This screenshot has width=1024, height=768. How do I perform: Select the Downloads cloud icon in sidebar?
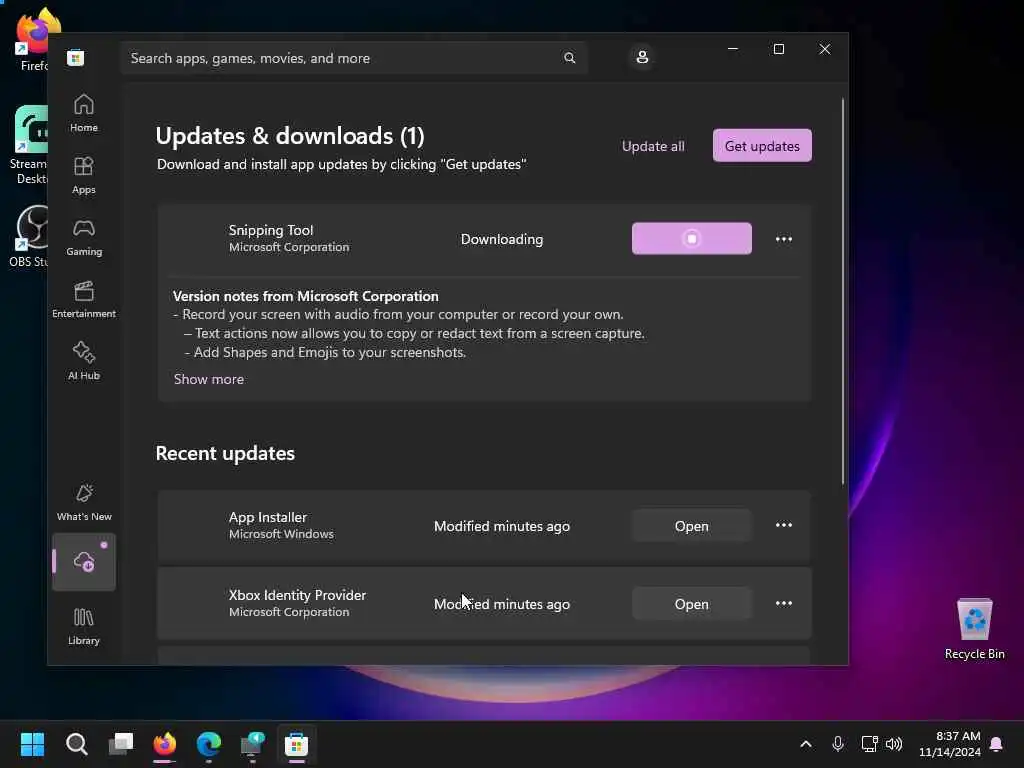84,562
